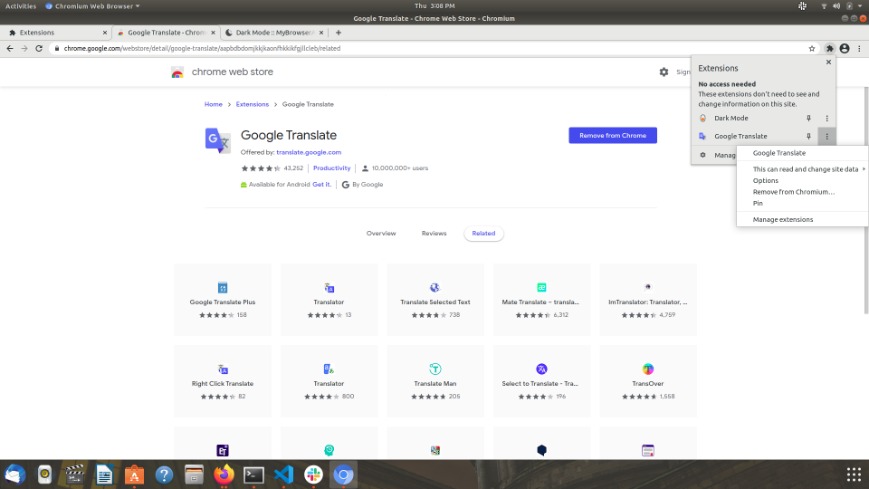The image size is (869, 489).
Task: Close the Extensions popup panel
Action: [x=829, y=62]
